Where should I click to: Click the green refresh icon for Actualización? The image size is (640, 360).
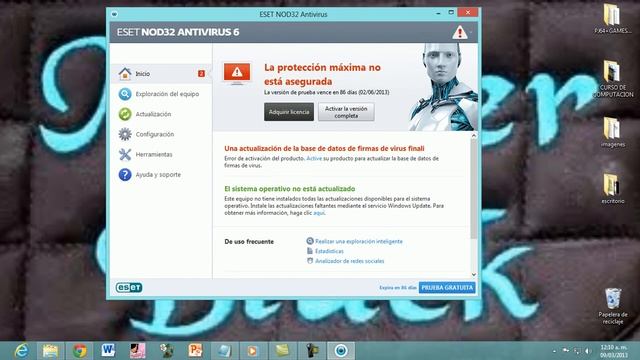pyautogui.click(x=125, y=114)
